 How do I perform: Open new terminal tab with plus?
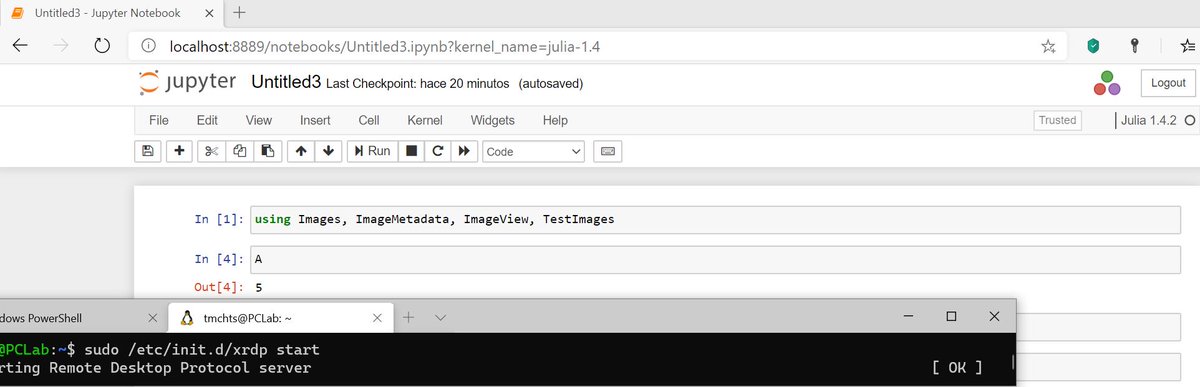tap(408, 317)
